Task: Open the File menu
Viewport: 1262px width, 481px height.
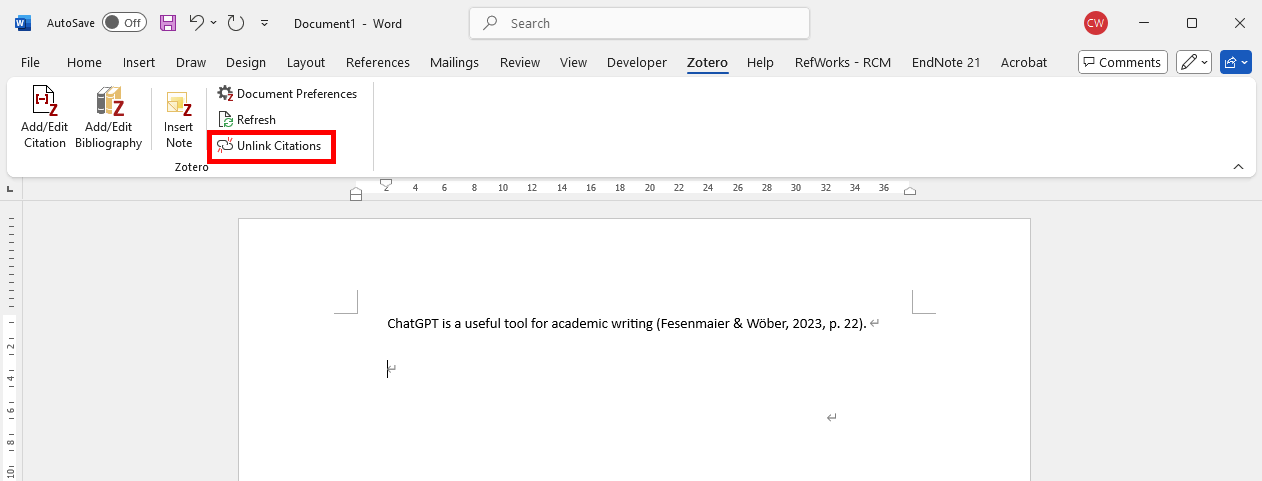Action: 30,62
